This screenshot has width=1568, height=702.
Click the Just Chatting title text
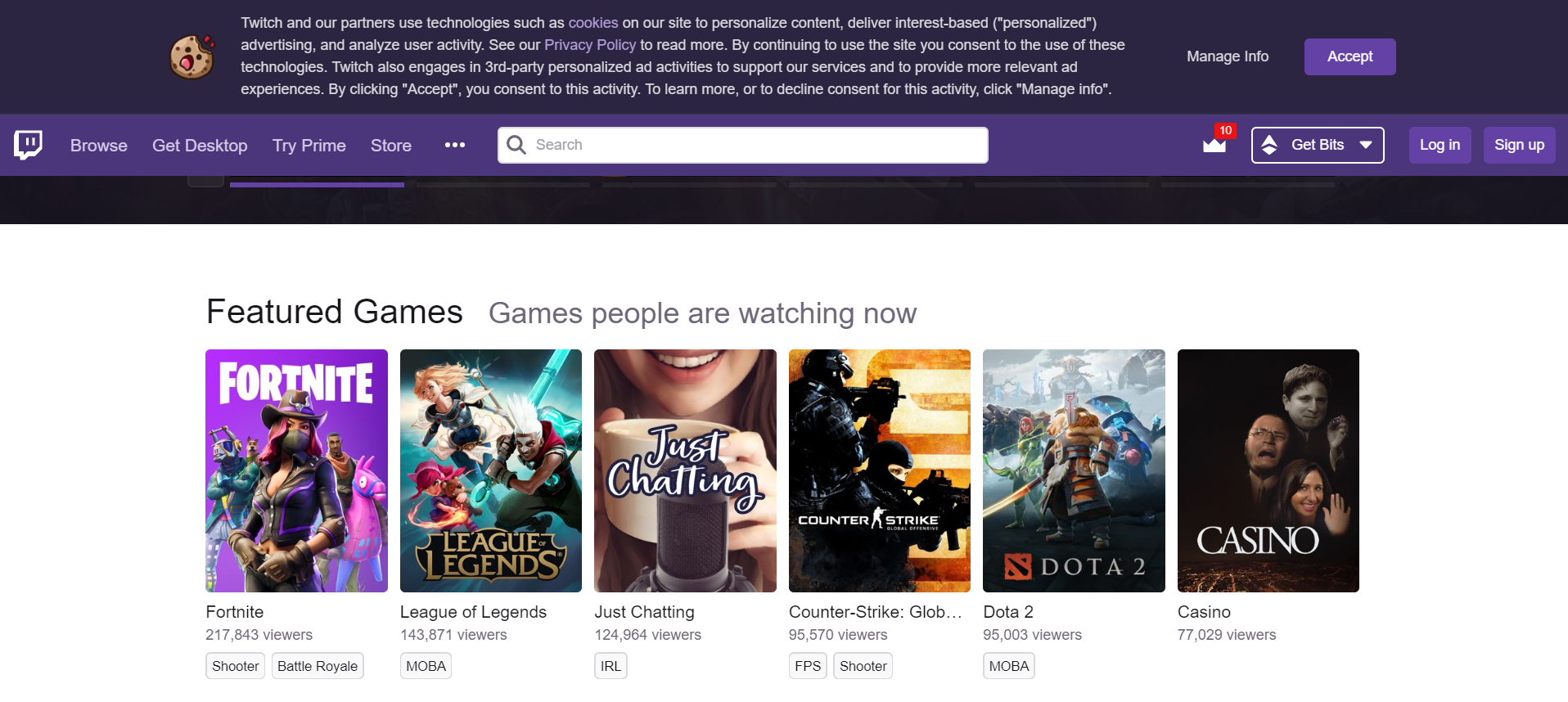(x=644, y=612)
